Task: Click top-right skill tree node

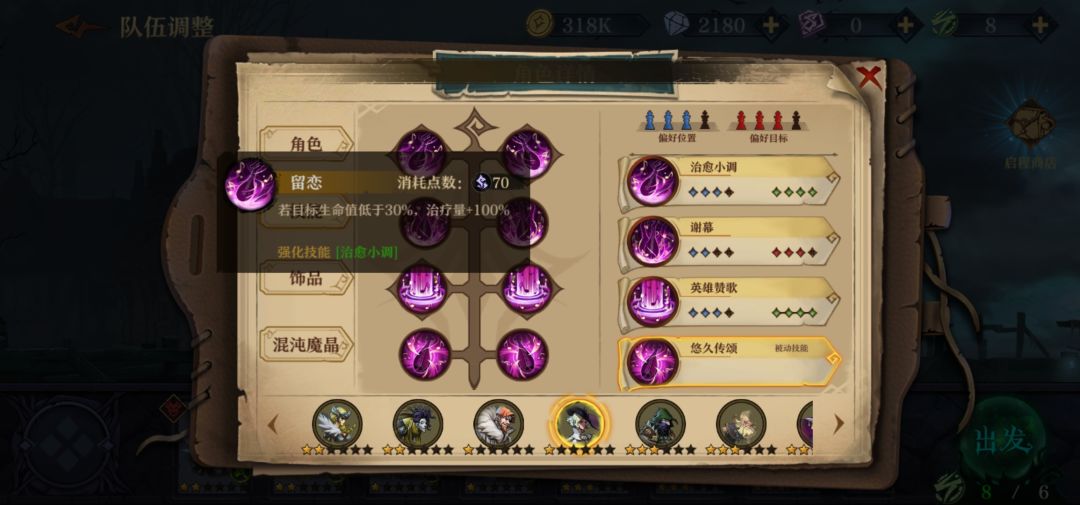Action: (526, 155)
